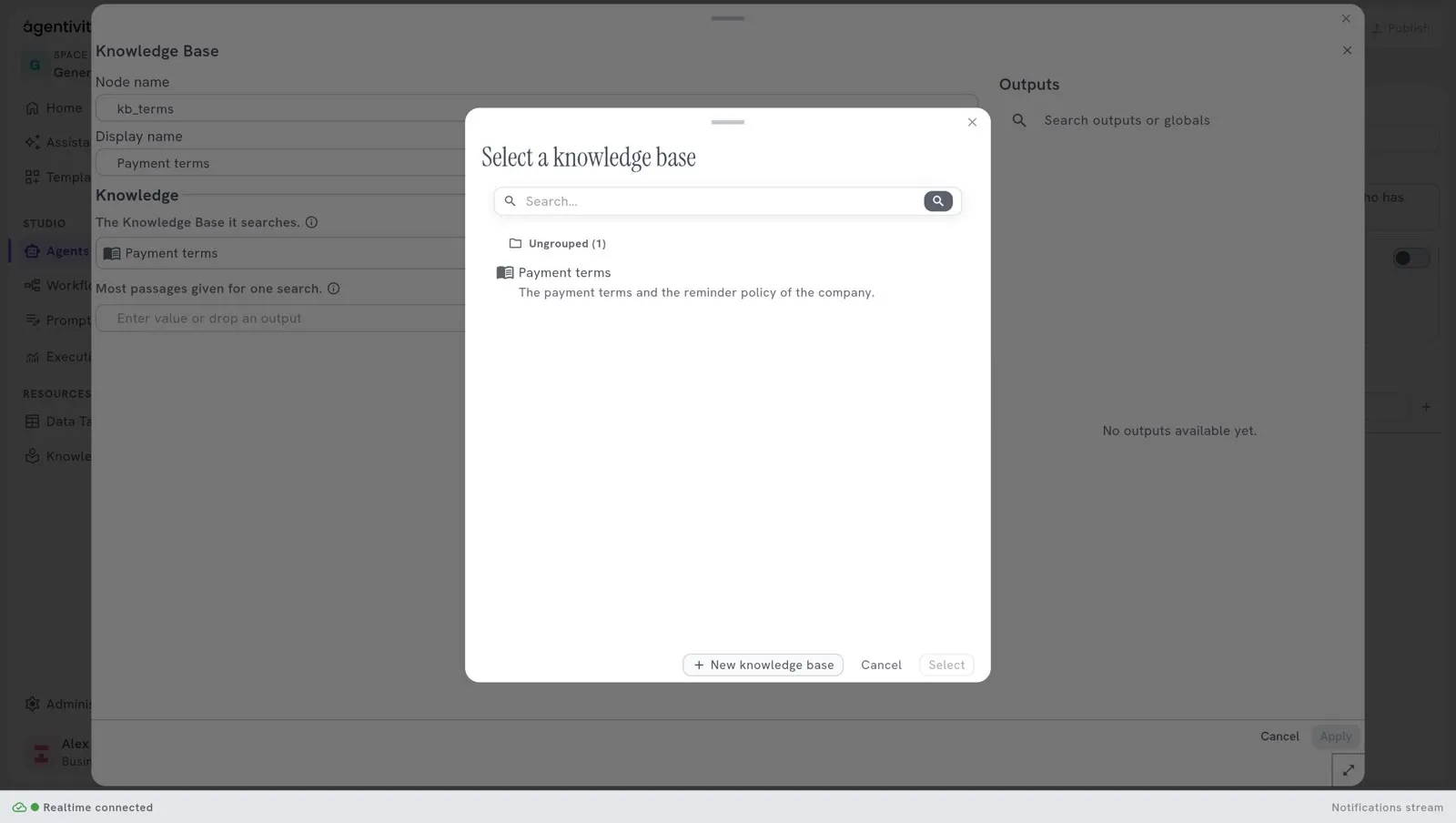Click the Data Tables sidebar icon
The width and height of the screenshot is (1456, 823).
tap(33, 422)
